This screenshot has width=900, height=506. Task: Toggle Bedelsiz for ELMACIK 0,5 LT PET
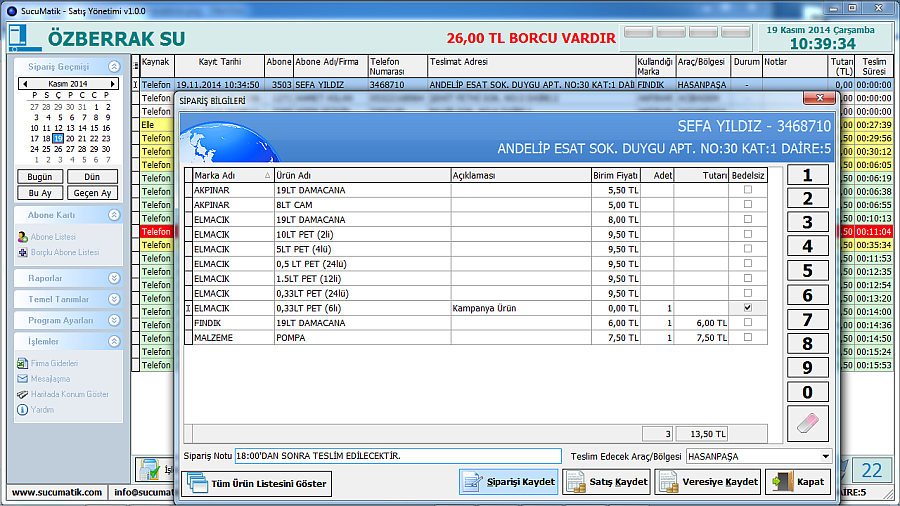point(747,263)
